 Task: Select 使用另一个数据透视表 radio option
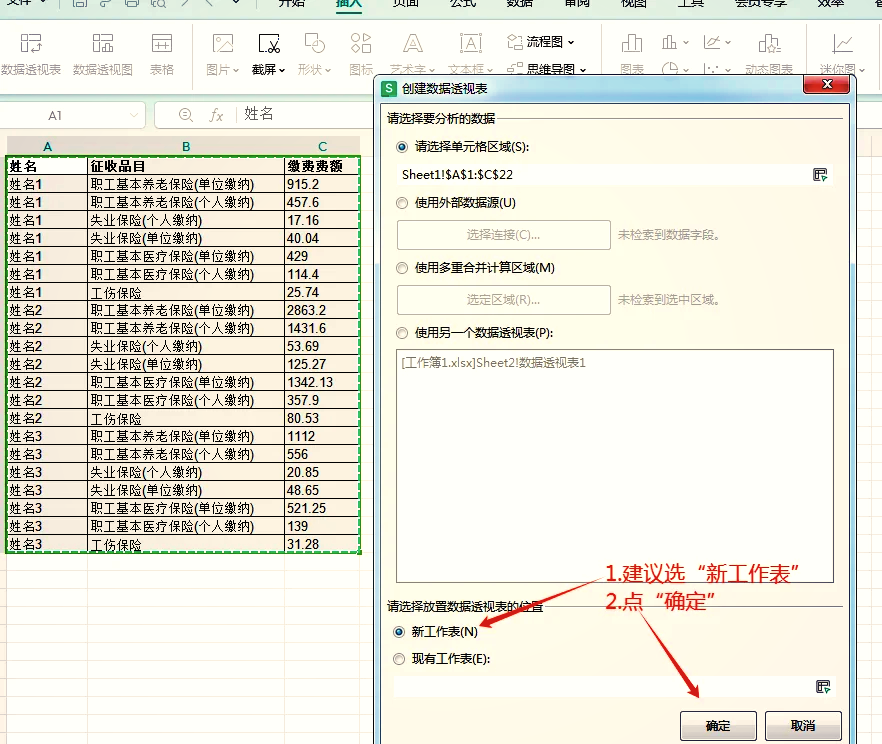click(402, 333)
